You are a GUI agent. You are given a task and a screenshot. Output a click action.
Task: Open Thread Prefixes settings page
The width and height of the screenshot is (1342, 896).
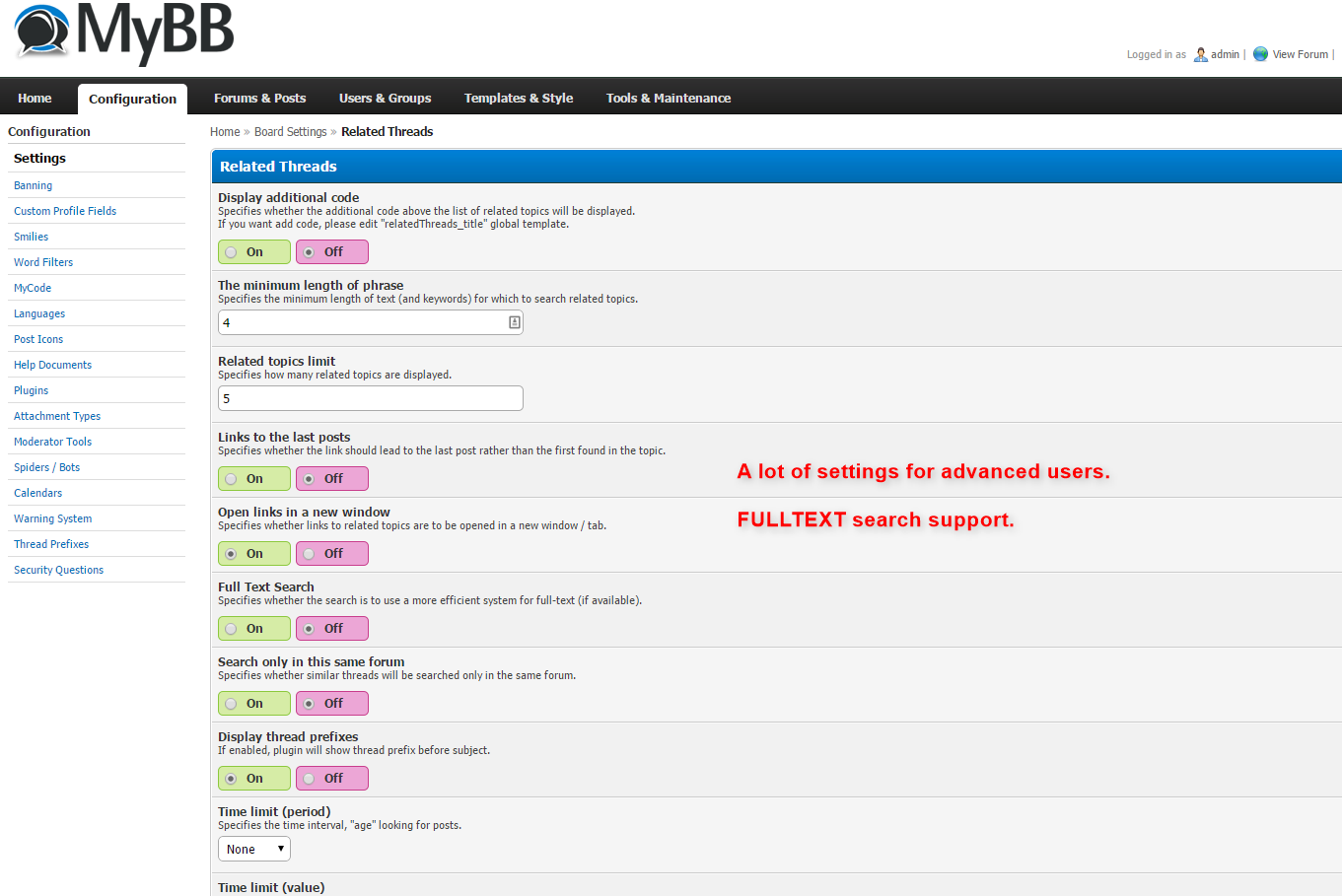(51, 544)
